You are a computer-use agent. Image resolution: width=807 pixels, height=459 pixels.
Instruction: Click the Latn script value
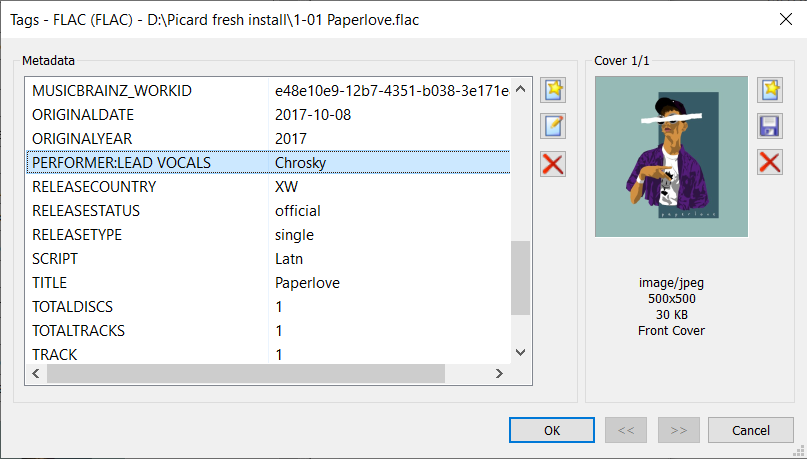pos(289,258)
